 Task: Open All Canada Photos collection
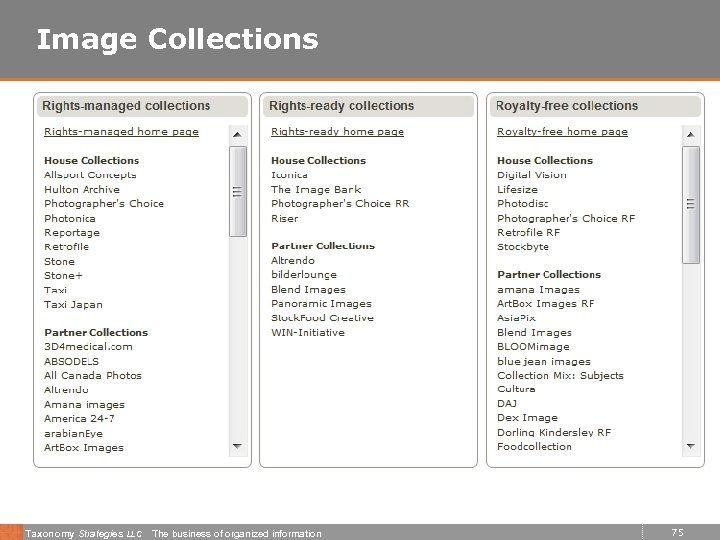click(93, 376)
